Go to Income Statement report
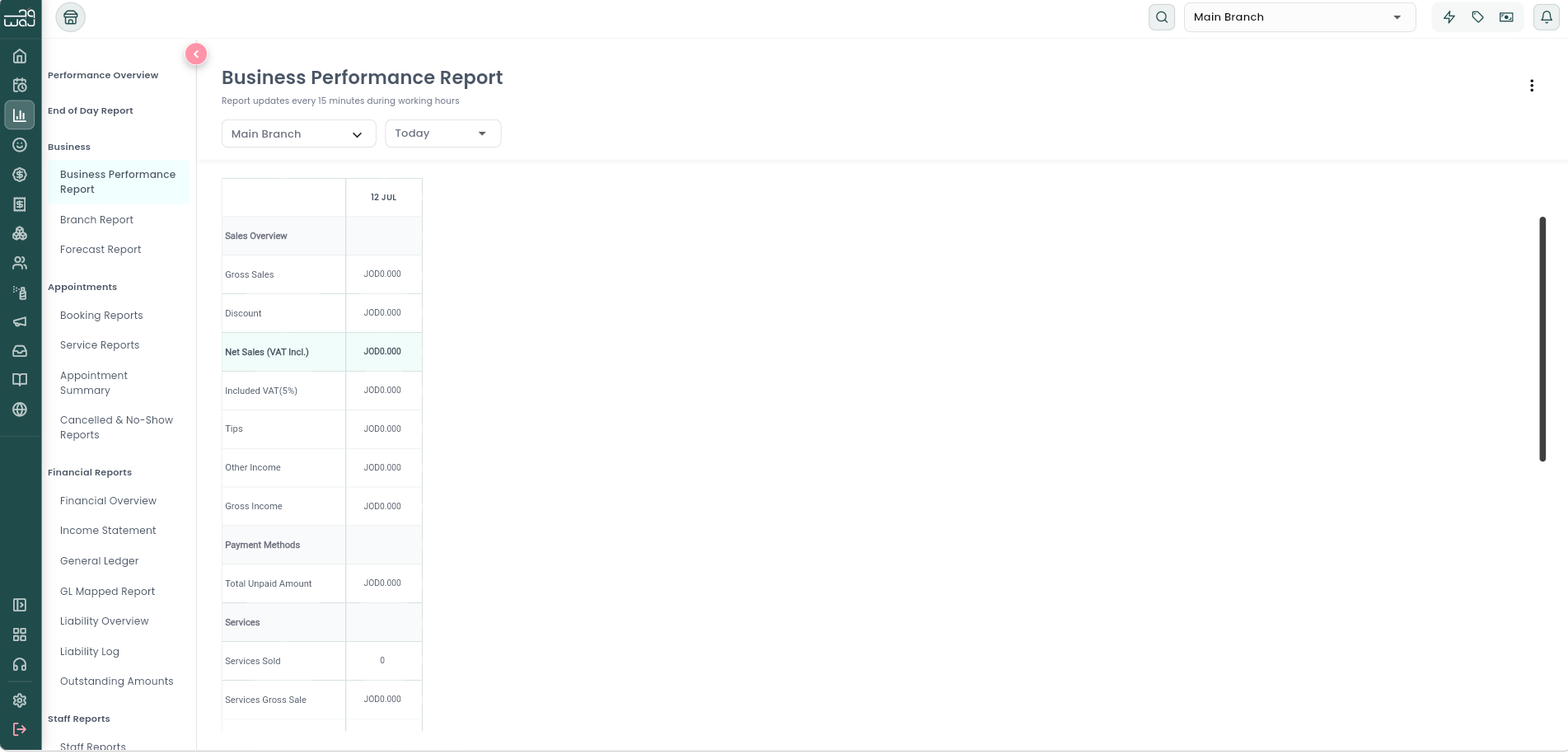 108,531
